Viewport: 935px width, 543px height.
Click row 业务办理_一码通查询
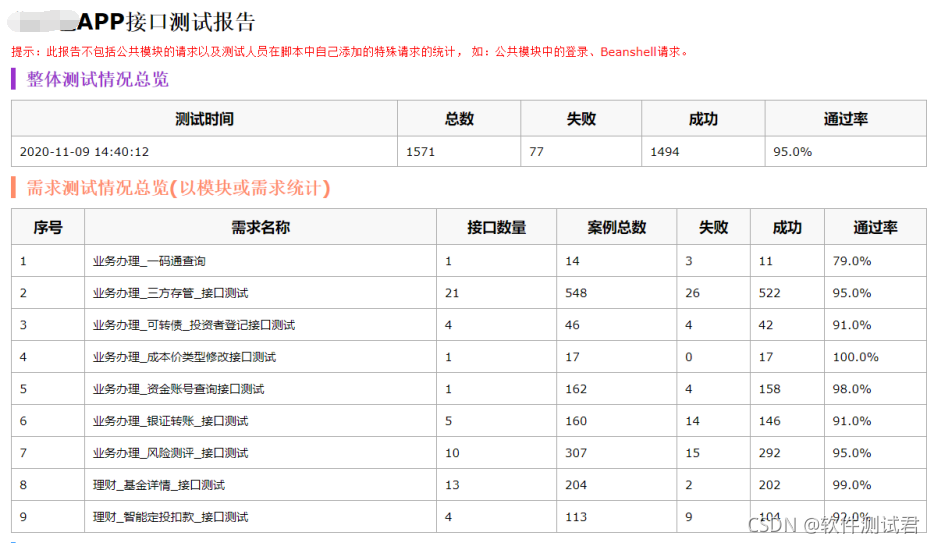click(x=469, y=260)
